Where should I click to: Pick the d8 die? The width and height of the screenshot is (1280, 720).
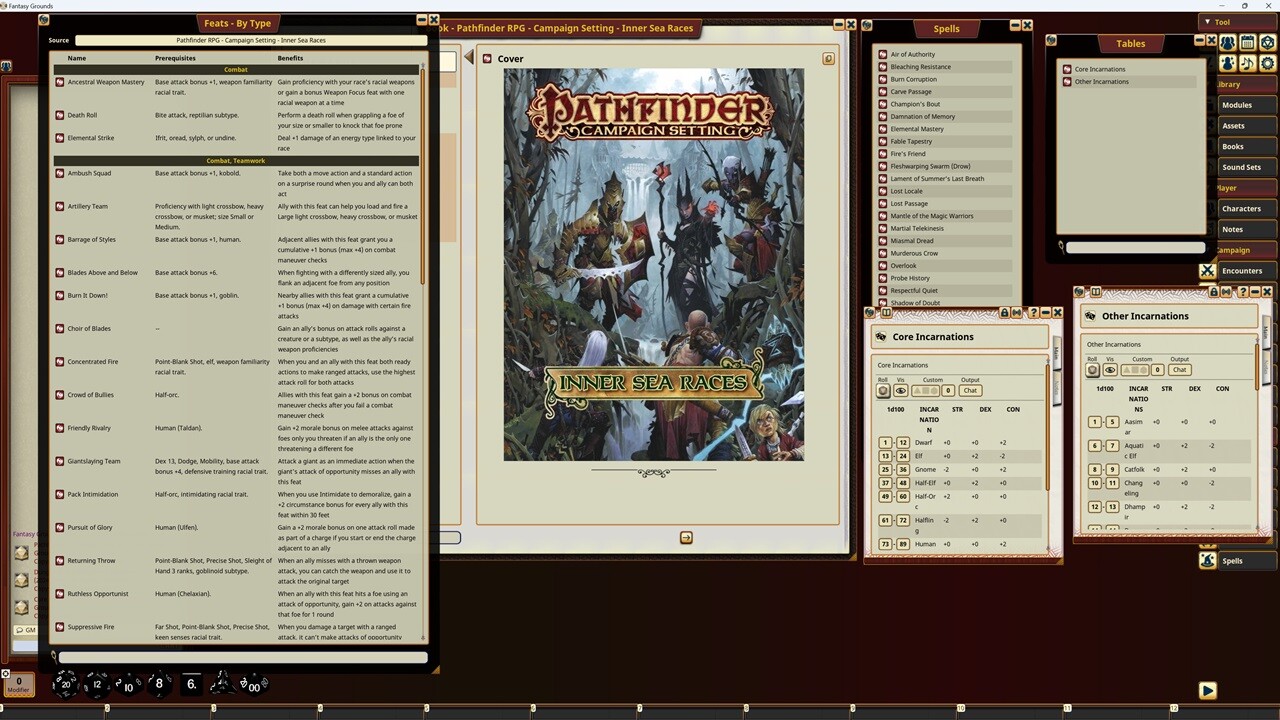tap(158, 684)
